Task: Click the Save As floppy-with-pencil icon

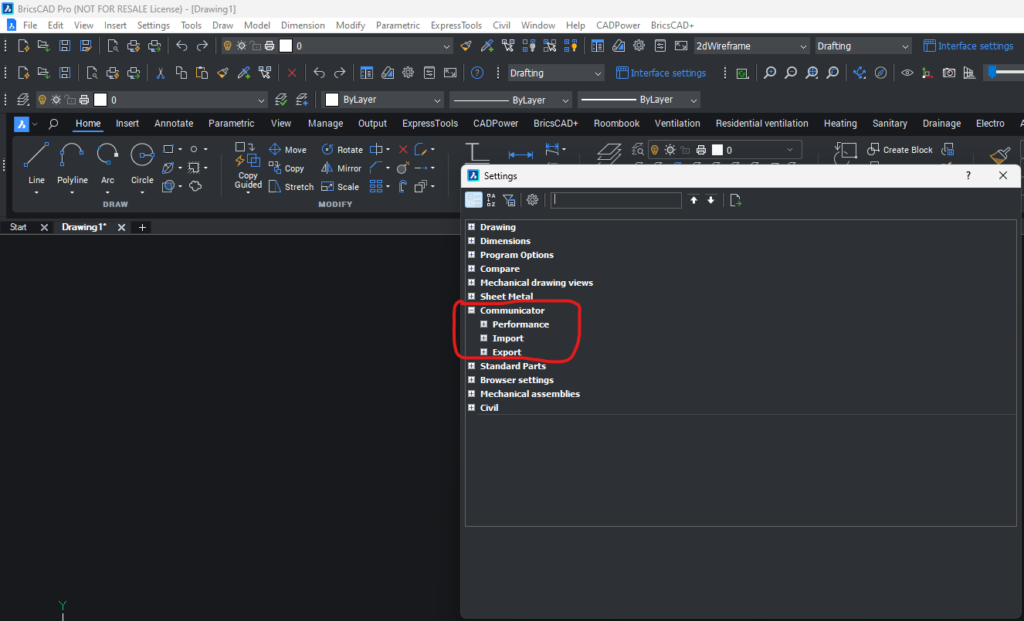Action: tap(85, 46)
